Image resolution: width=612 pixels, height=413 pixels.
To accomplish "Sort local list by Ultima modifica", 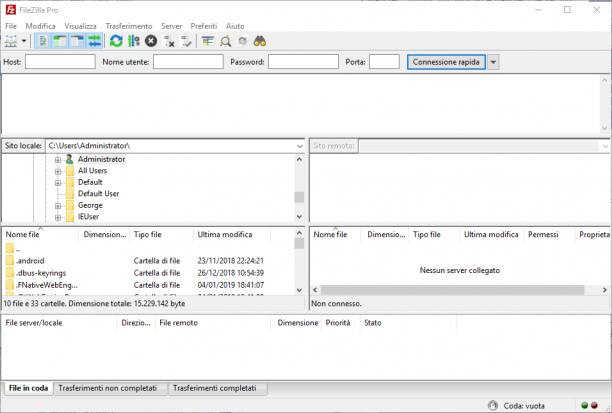I will coord(232,234).
